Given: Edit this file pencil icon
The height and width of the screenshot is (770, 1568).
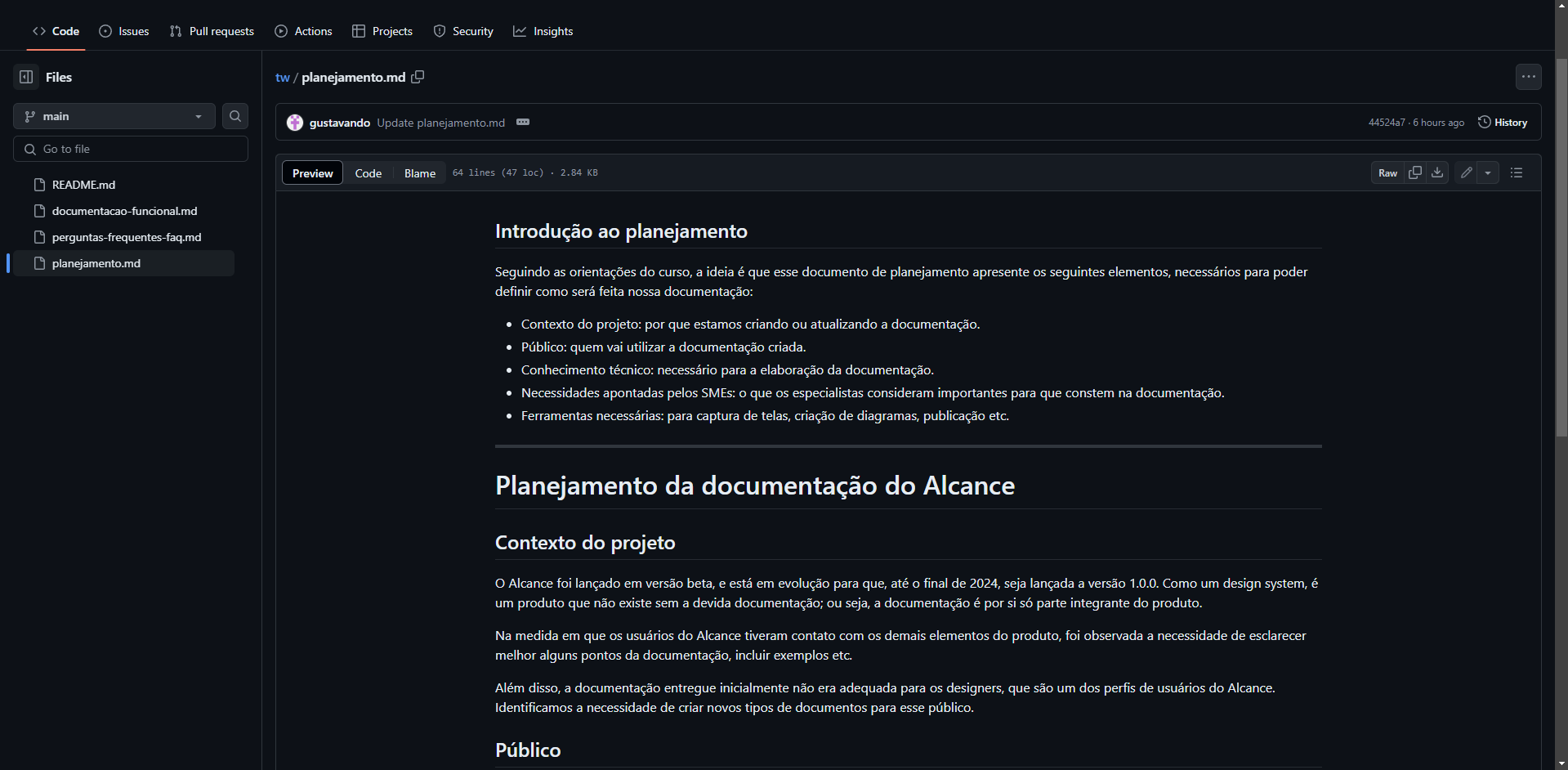Looking at the screenshot, I should click(x=1467, y=172).
